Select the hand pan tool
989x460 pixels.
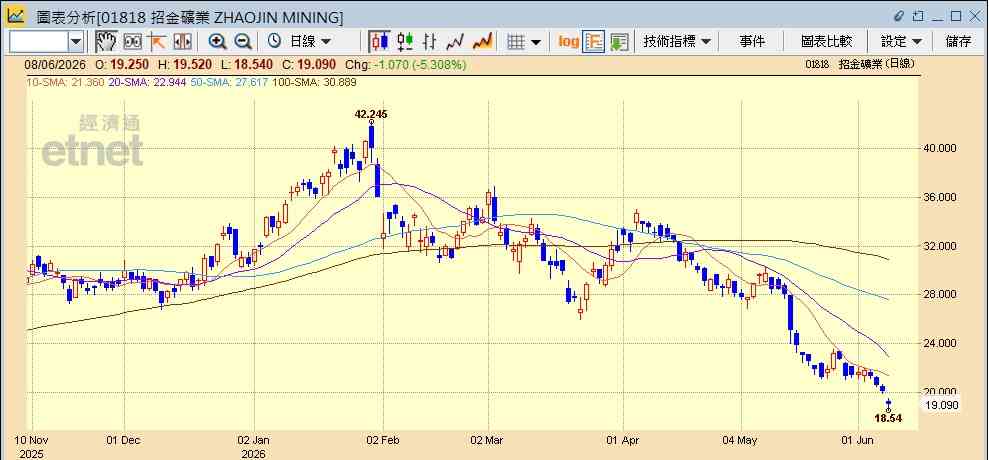tap(106, 42)
